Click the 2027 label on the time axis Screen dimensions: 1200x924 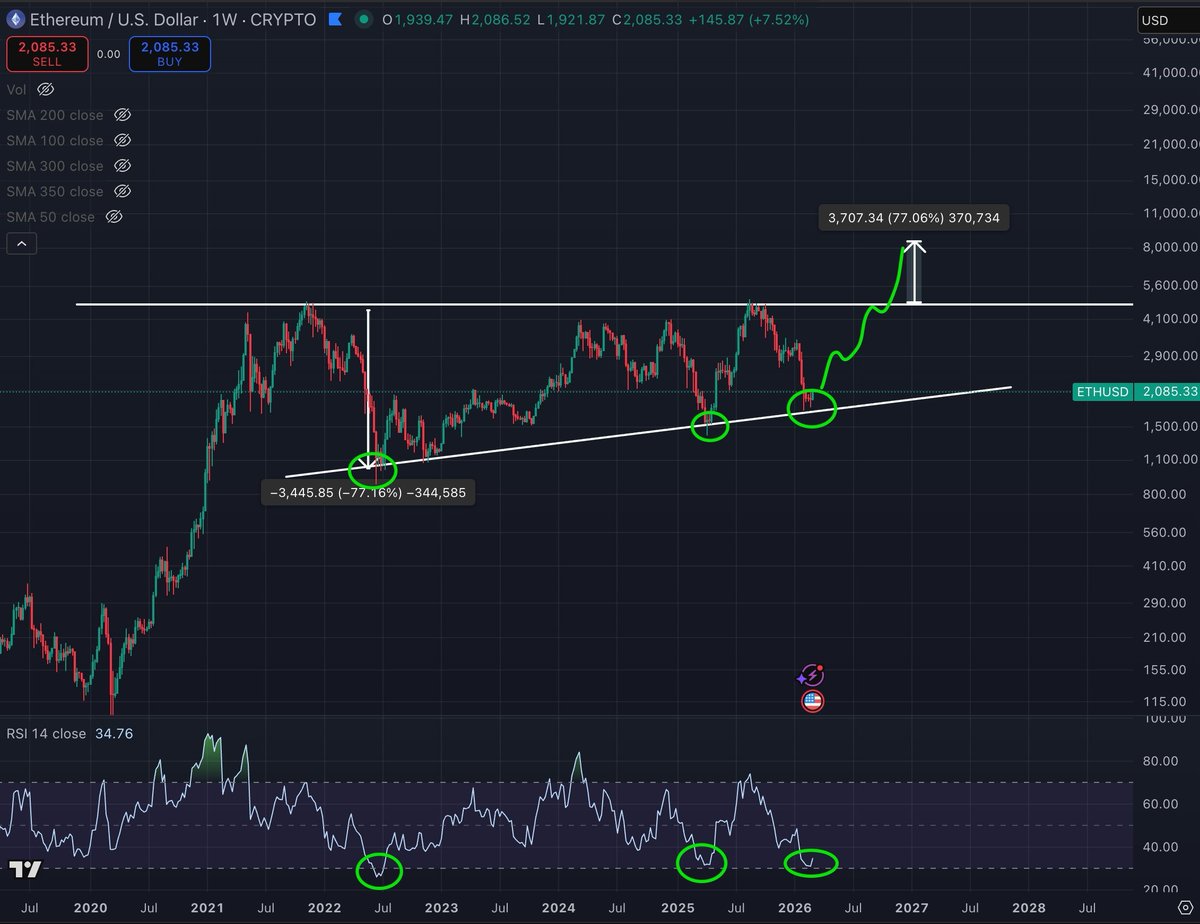point(911,908)
